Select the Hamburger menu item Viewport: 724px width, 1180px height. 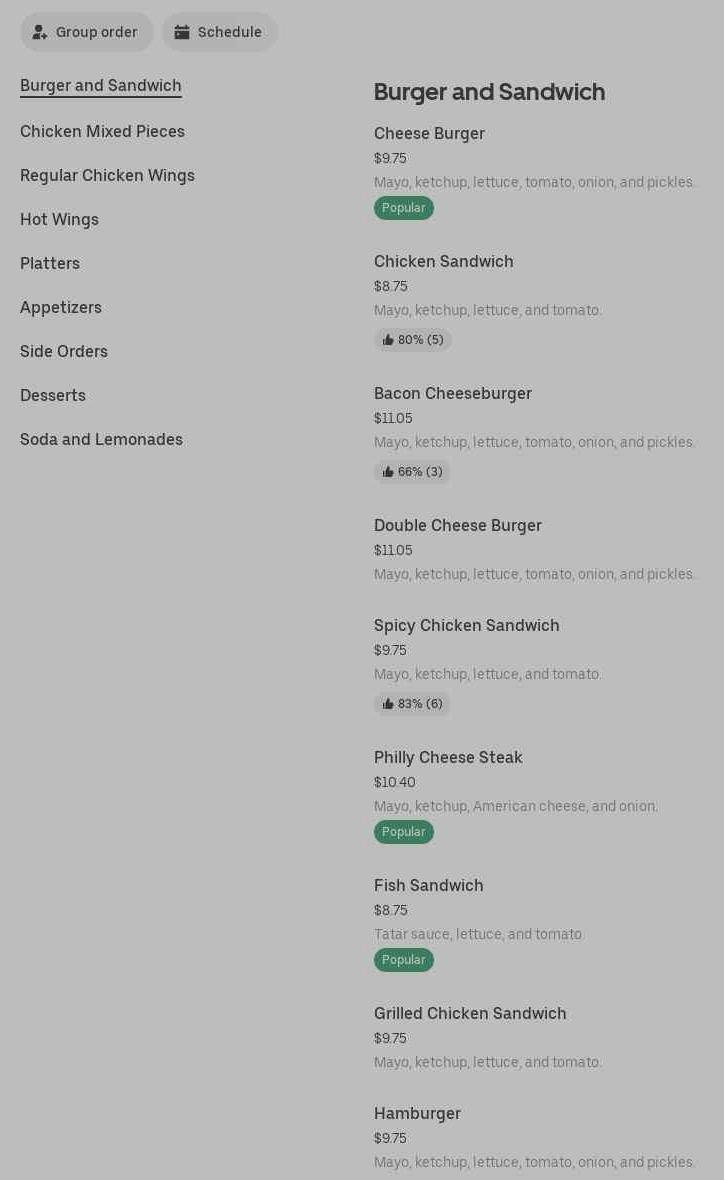coord(417,1114)
